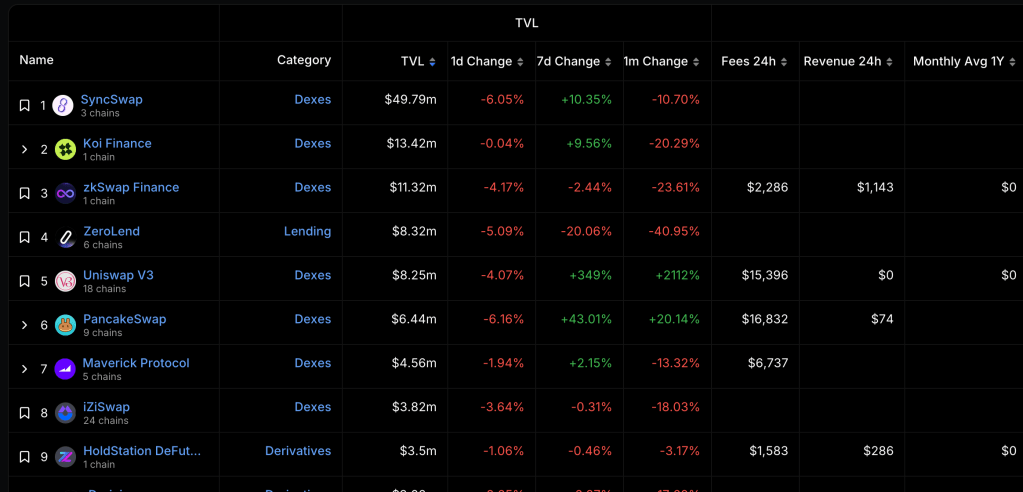Open the HoldStation DeFutures protocol link

click(142, 451)
